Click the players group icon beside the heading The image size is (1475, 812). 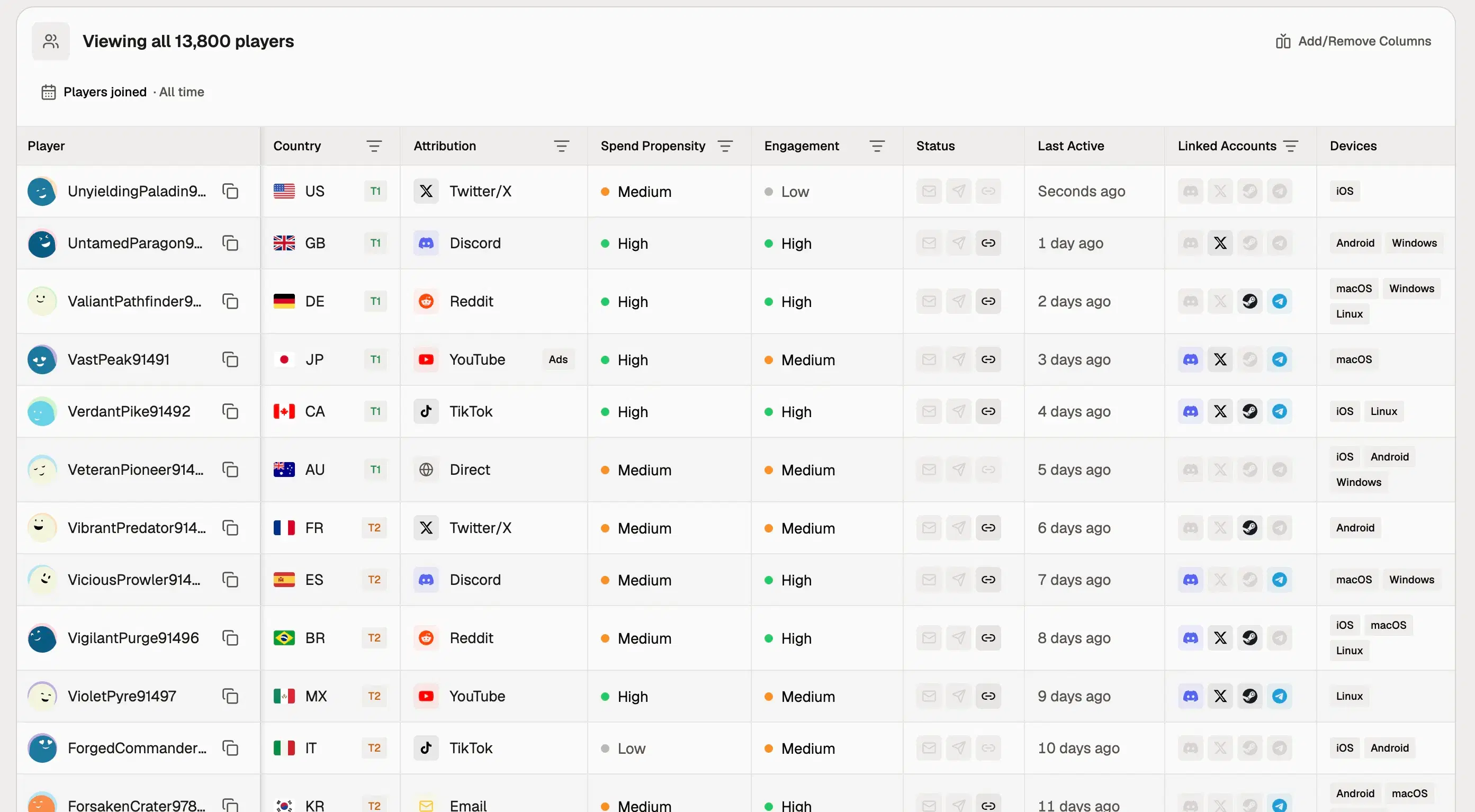[x=51, y=41]
